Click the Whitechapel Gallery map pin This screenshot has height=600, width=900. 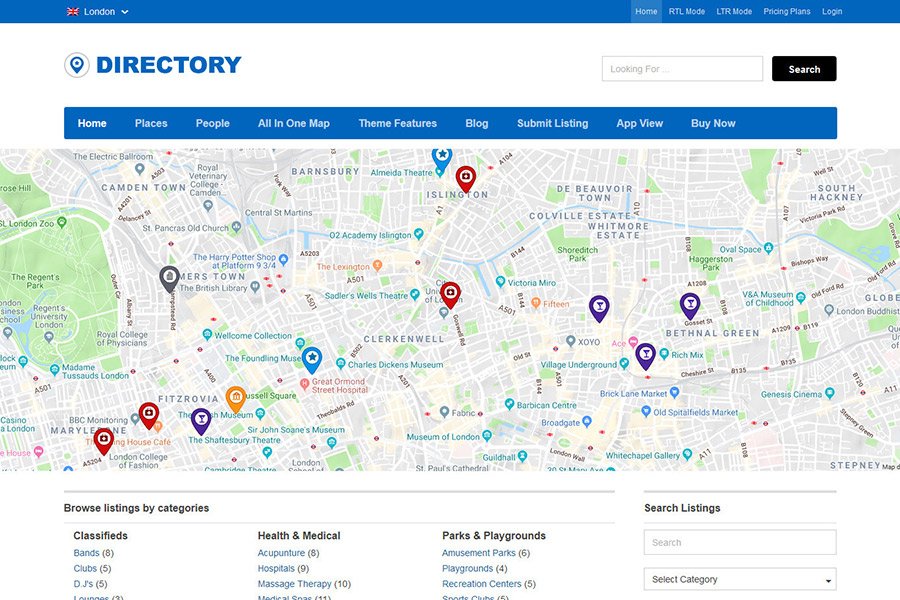pyautogui.click(x=687, y=455)
